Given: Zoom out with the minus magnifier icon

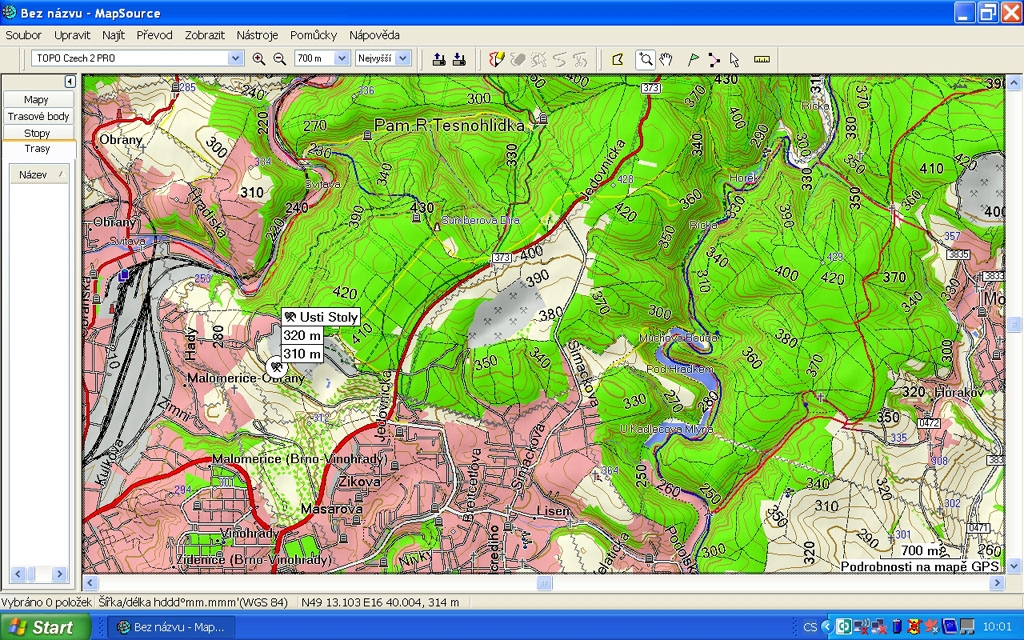Looking at the screenshot, I should [x=280, y=59].
